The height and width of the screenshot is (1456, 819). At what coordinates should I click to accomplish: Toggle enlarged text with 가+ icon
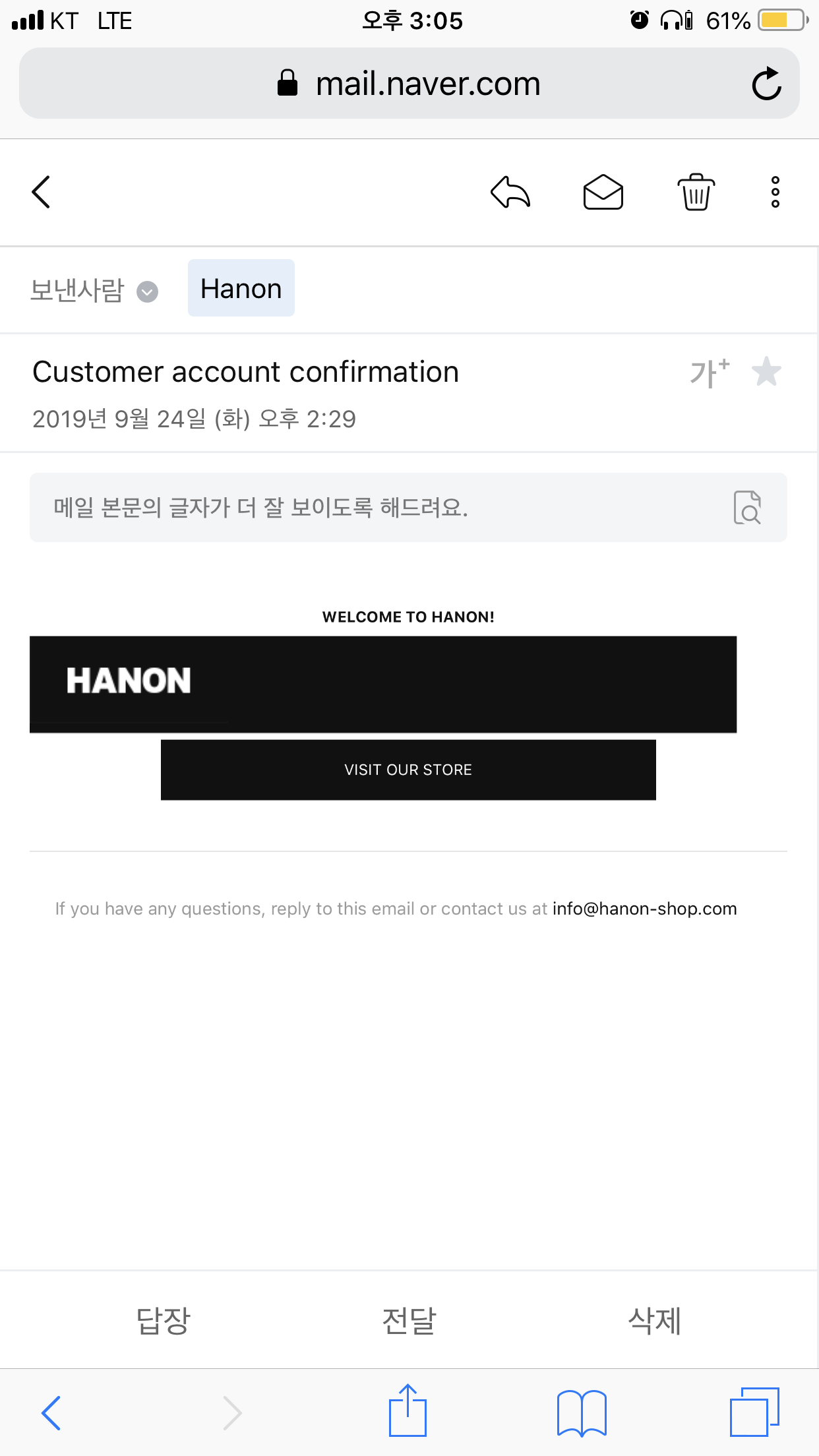coord(710,373)
